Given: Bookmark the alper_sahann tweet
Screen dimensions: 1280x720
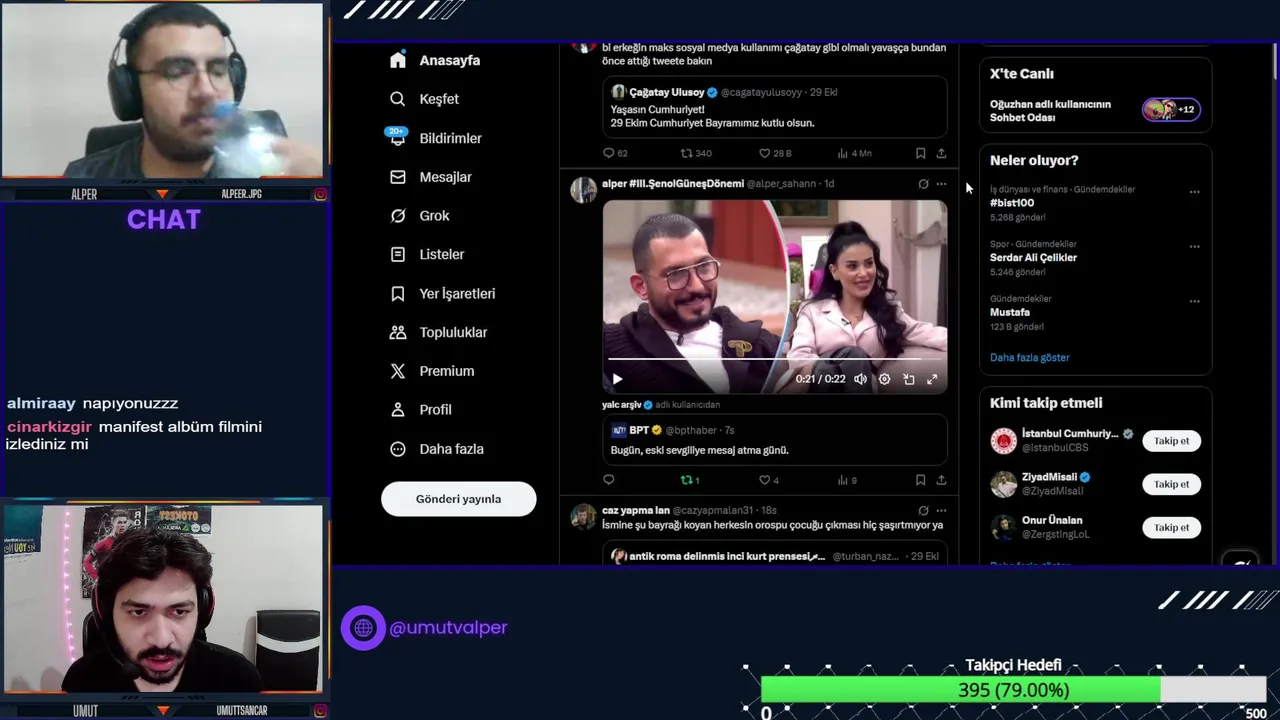Looking at the screenshot, I should click(x=920, y=480).
